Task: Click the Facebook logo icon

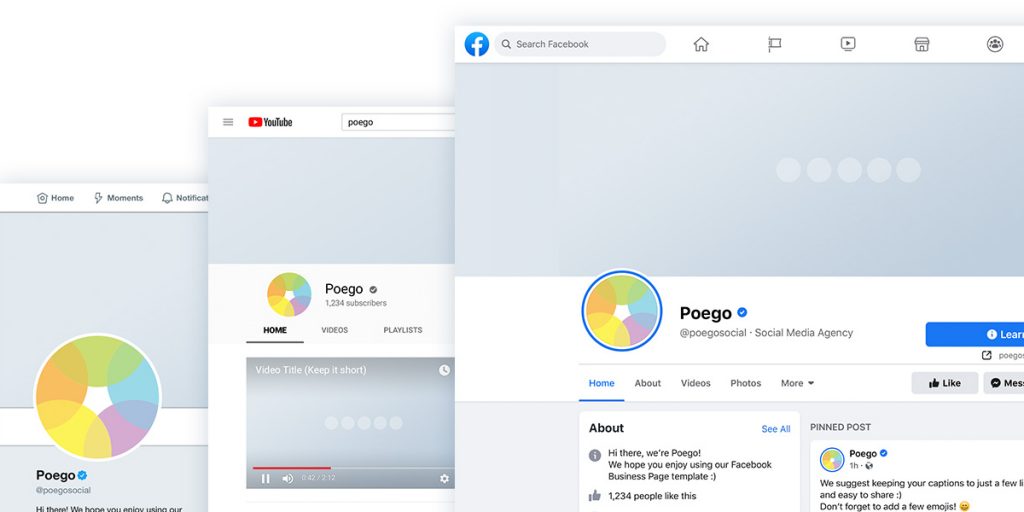Action: 477,44
